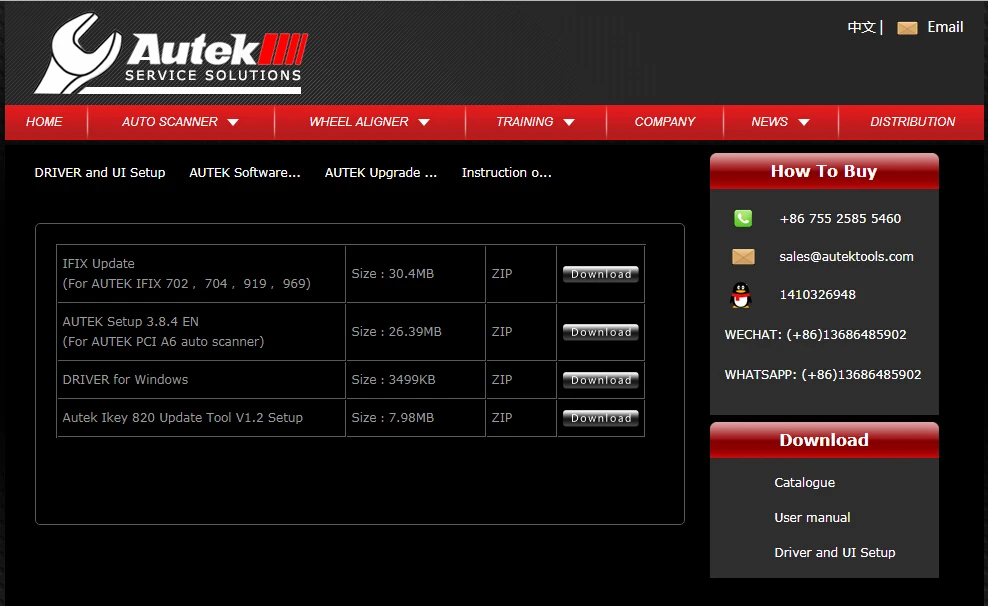The image size is (988, 606).
Task: Expand the WHEEL ALIGNER dropdown arrow
Action: coord(424,122)
